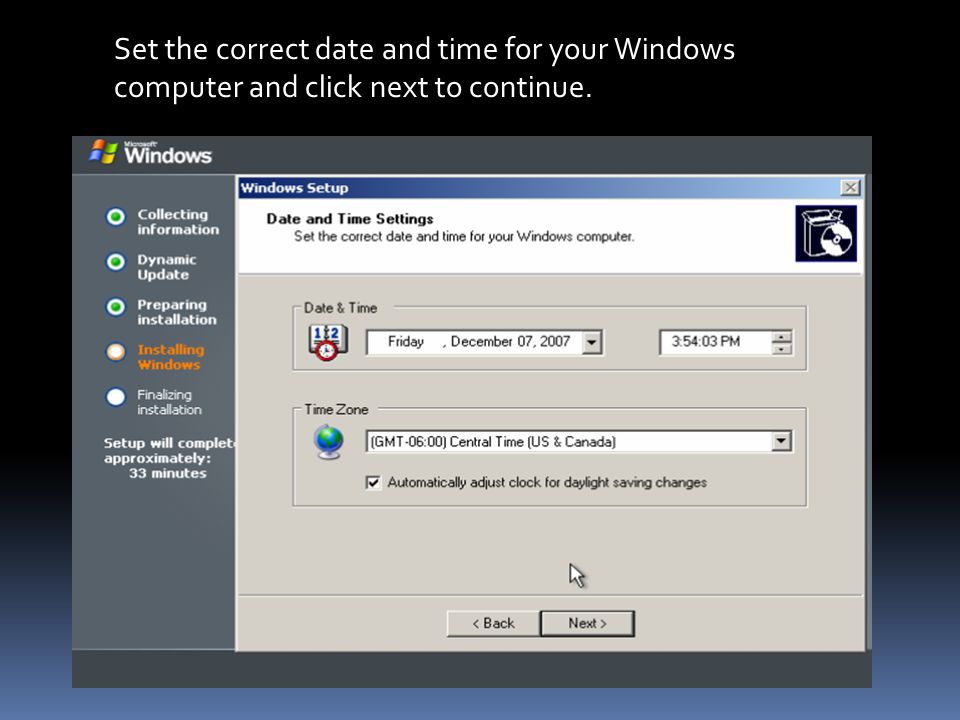
Task: Click the Central Time (US & Canada) text
Action: pyautogui.click(x=532, y=442)
